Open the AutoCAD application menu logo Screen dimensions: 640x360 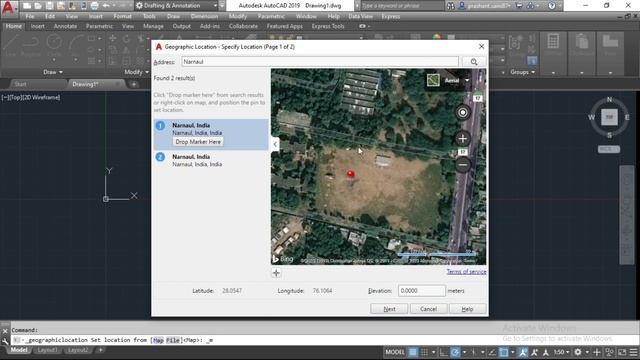coord(8,8)
